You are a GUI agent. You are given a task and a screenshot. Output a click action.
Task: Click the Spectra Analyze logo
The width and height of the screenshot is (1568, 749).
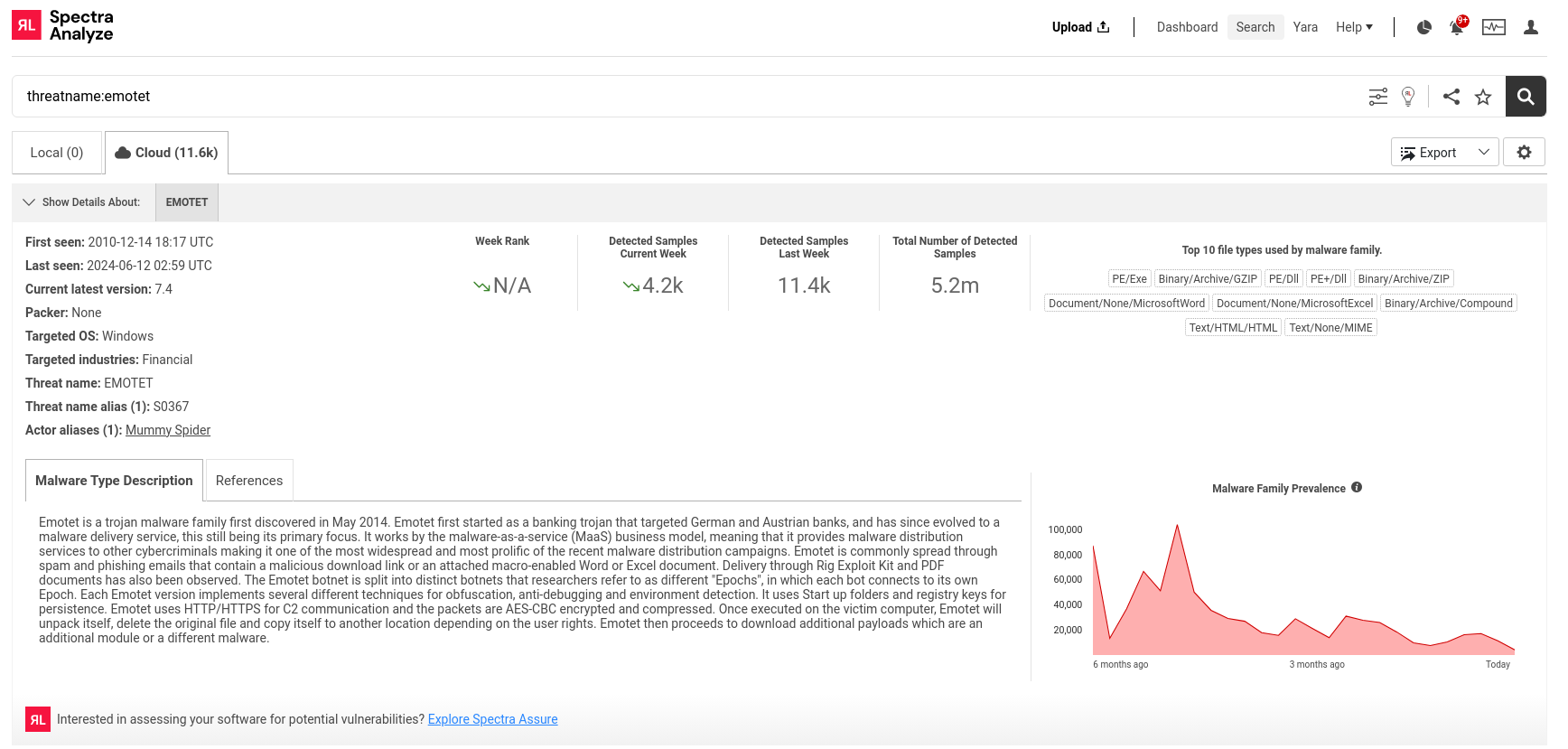point(62,25)
